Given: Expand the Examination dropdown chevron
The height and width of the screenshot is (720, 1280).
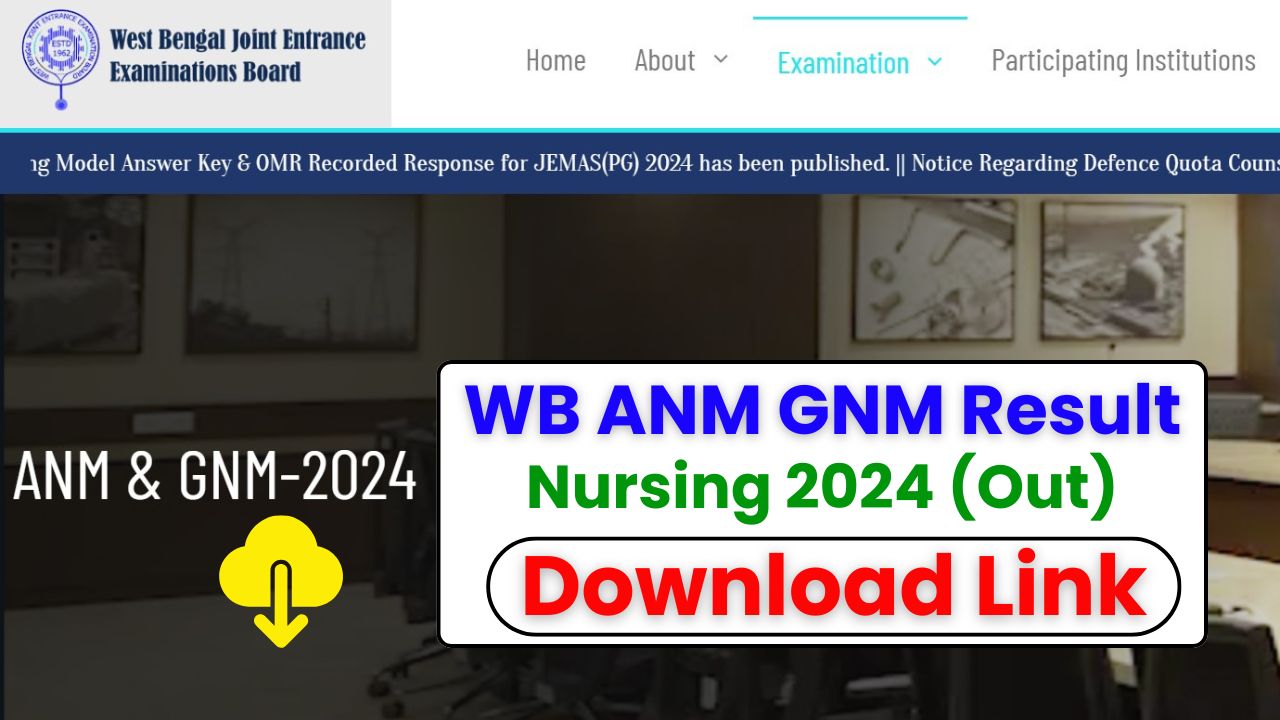Looking at the screenshot, I should [935, 62].
